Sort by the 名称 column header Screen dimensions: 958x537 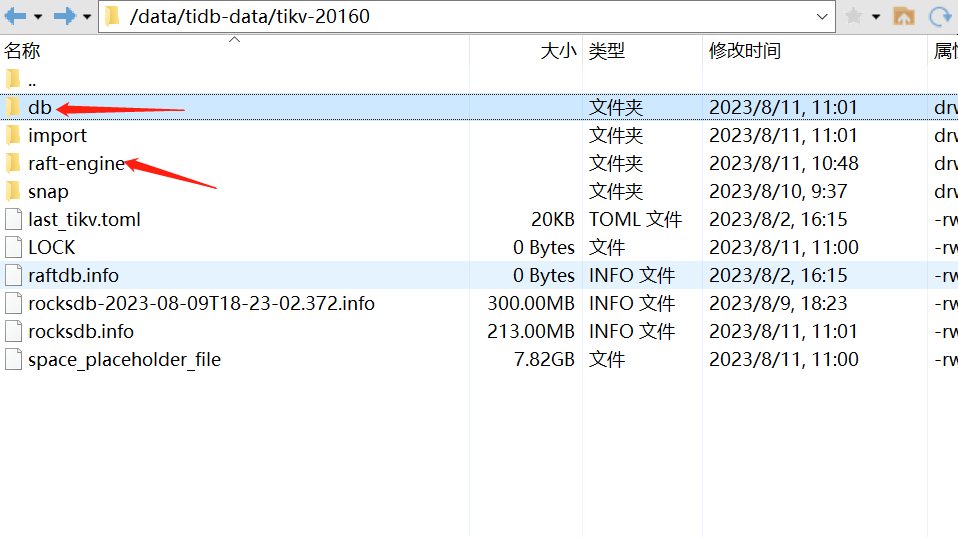(22, 51)
